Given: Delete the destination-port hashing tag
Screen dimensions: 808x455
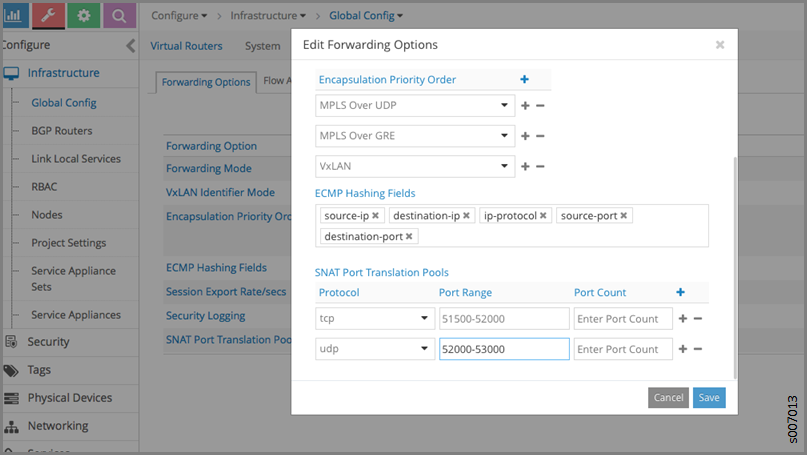Looking at the screenshot, I should click(410, 236).
